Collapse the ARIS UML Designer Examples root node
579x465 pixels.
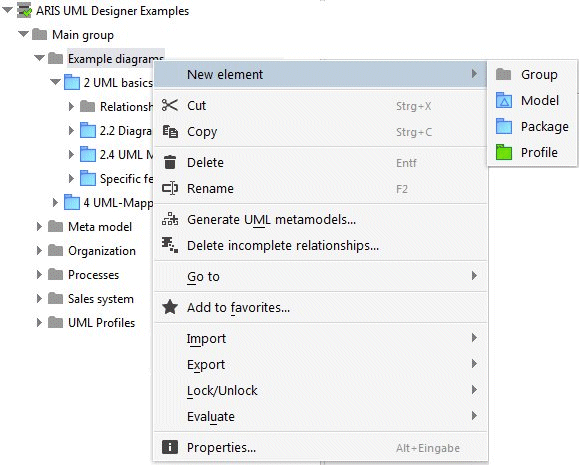tap(7, 10)
